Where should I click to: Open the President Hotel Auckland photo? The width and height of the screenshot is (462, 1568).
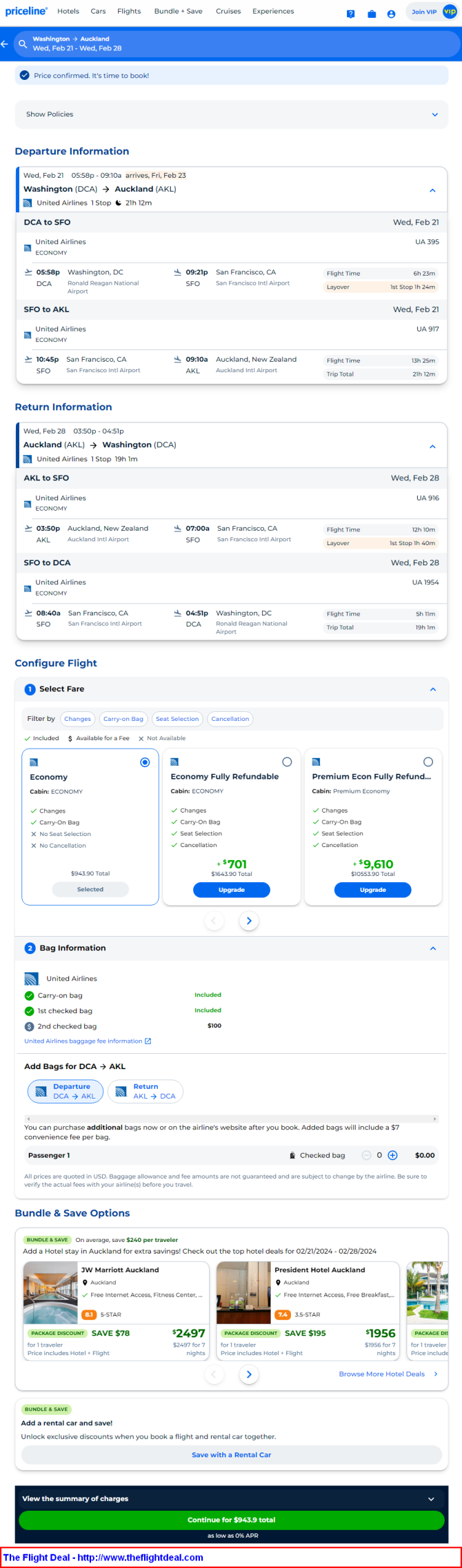[x=243, y=1293]
